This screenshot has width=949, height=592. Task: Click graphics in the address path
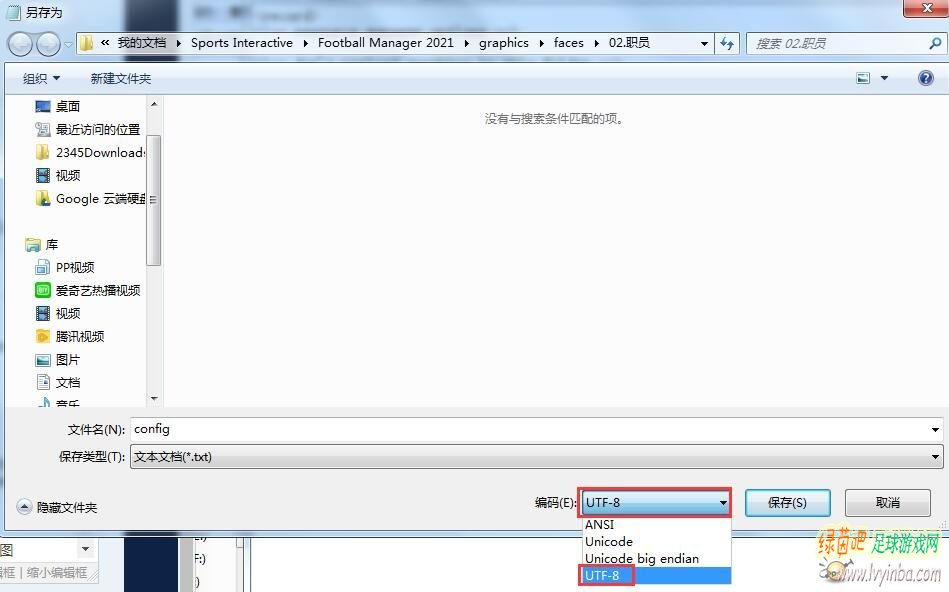coord(504,43)
